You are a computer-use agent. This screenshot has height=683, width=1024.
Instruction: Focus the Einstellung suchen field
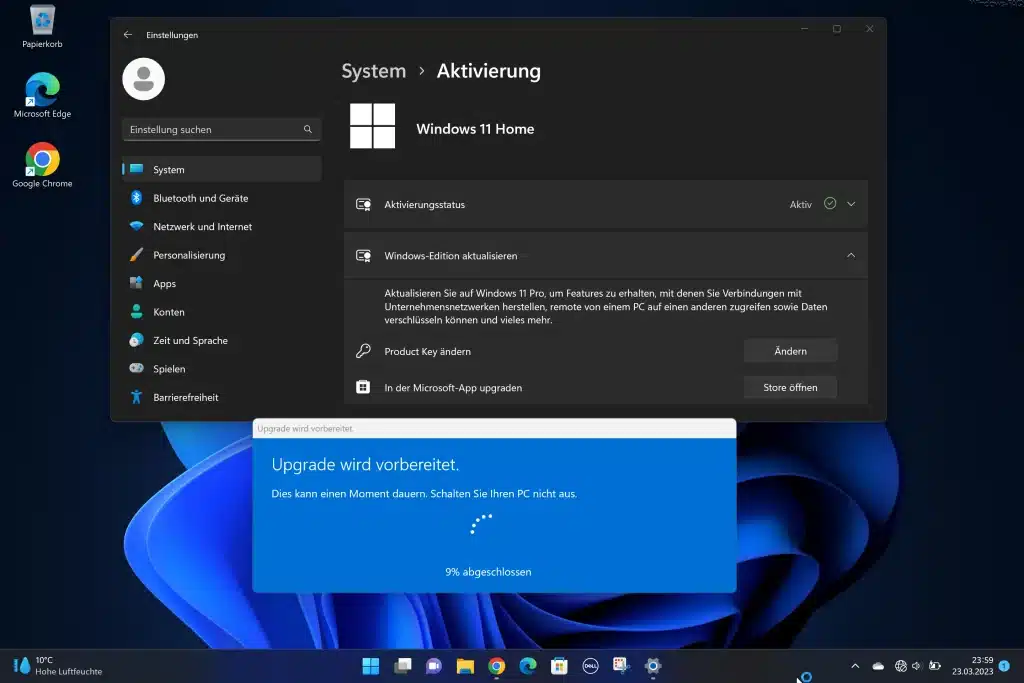pyautogui.click(x=221, y=129)
